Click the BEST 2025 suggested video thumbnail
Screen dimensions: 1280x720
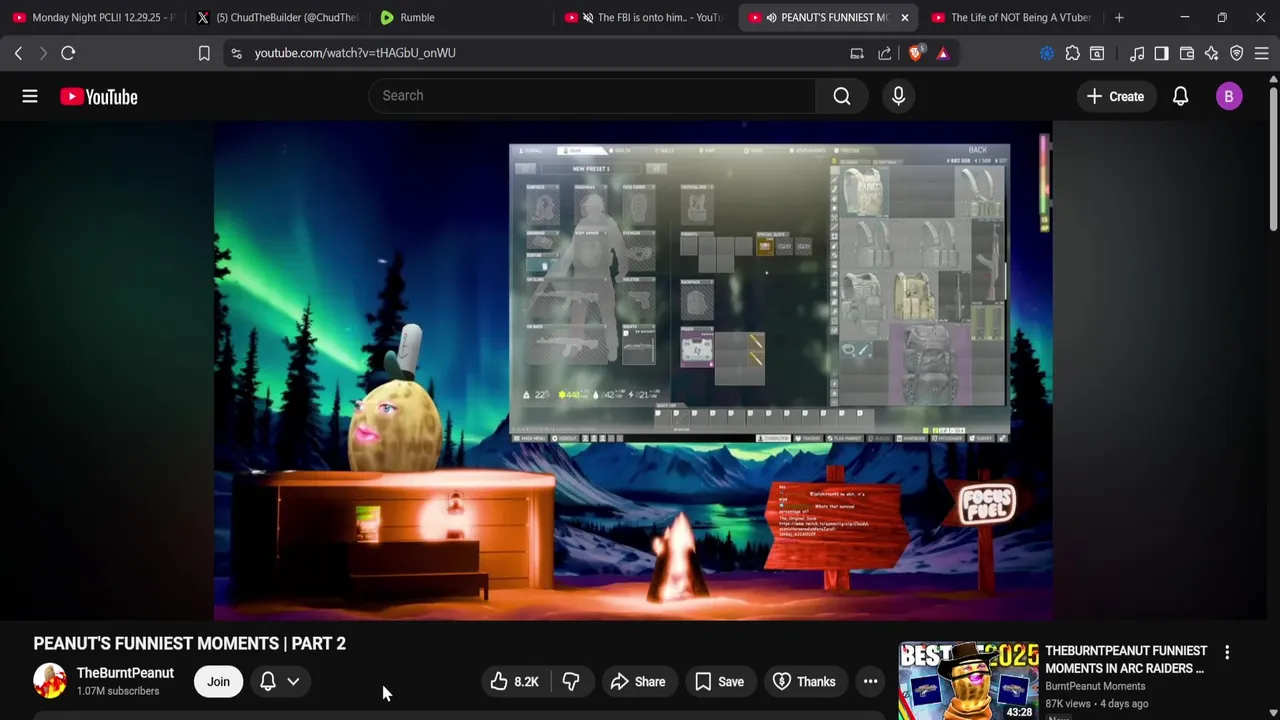tap(968, 681)
